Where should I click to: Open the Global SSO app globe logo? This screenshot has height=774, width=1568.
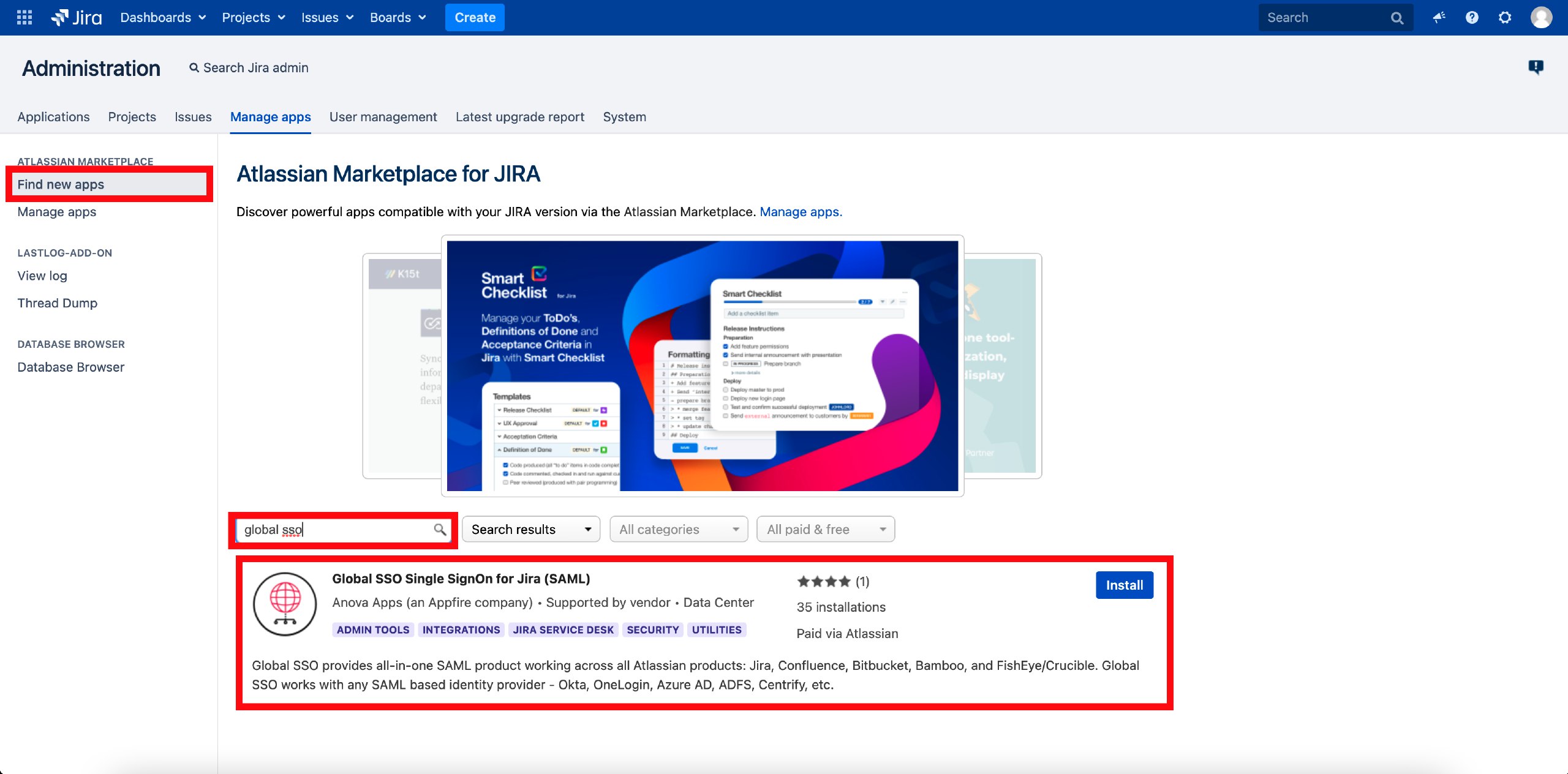click(285, 604)
